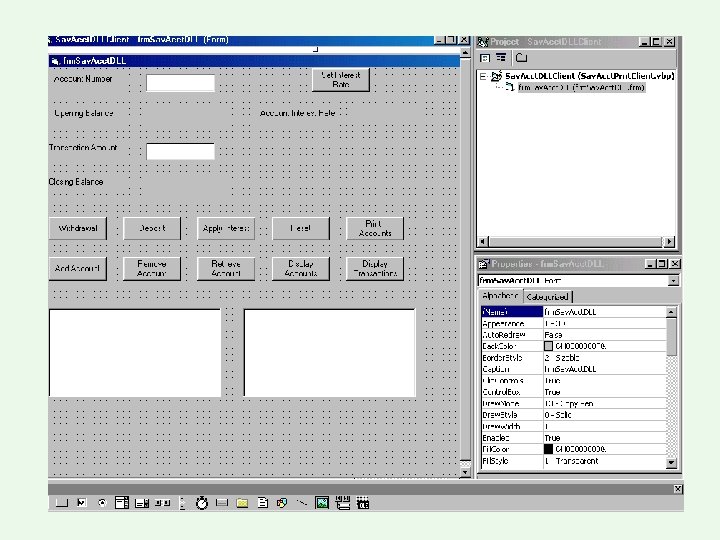This screenshot has height=540, width=720.
Task: Click the Remove Account button
Action: pos(152,269)
